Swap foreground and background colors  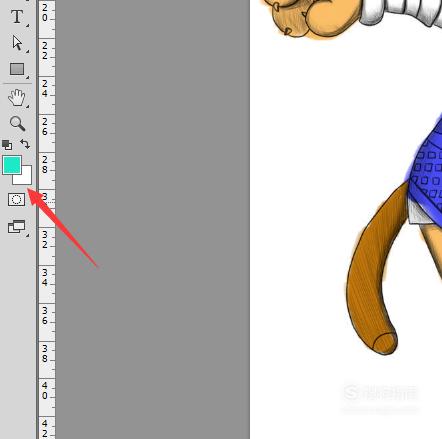point(25,144)
